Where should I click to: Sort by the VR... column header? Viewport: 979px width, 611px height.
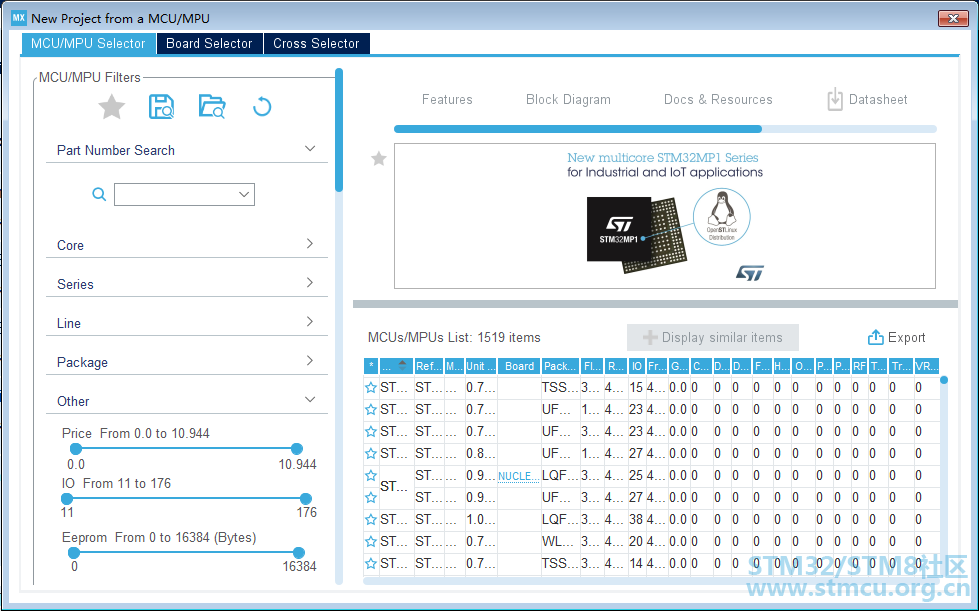926,366
